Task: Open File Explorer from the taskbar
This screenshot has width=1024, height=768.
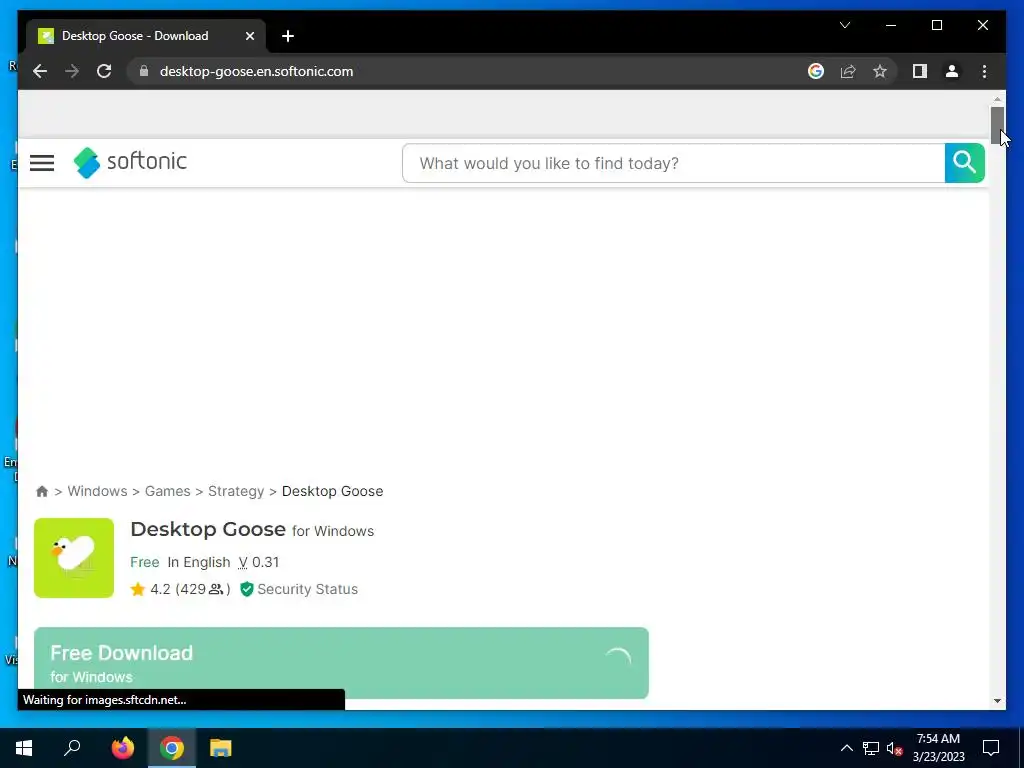Action: (221, 748)
